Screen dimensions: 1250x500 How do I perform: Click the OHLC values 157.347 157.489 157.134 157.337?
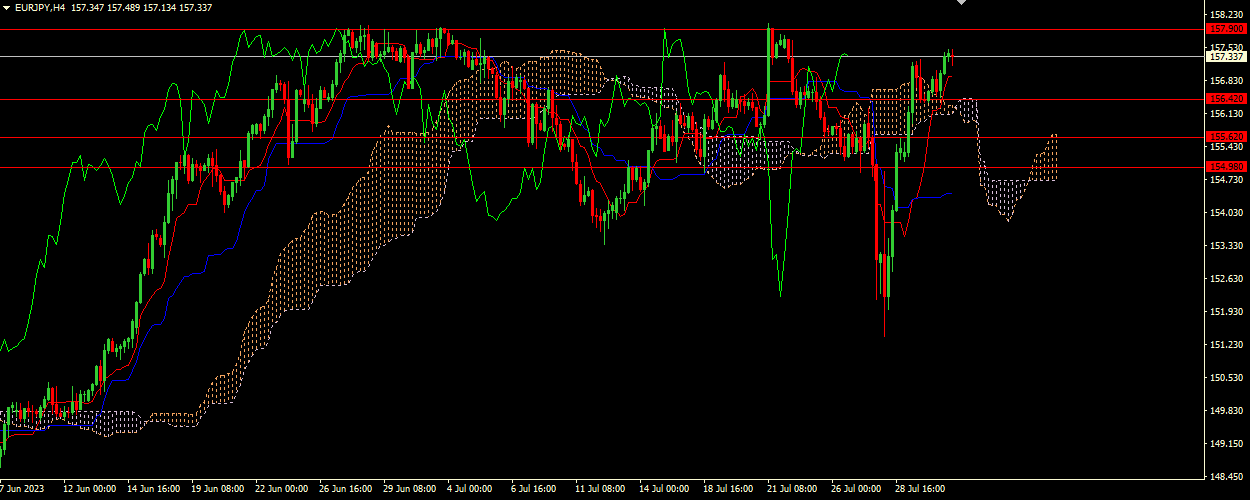pyautogui.click(x=142, y=8)
